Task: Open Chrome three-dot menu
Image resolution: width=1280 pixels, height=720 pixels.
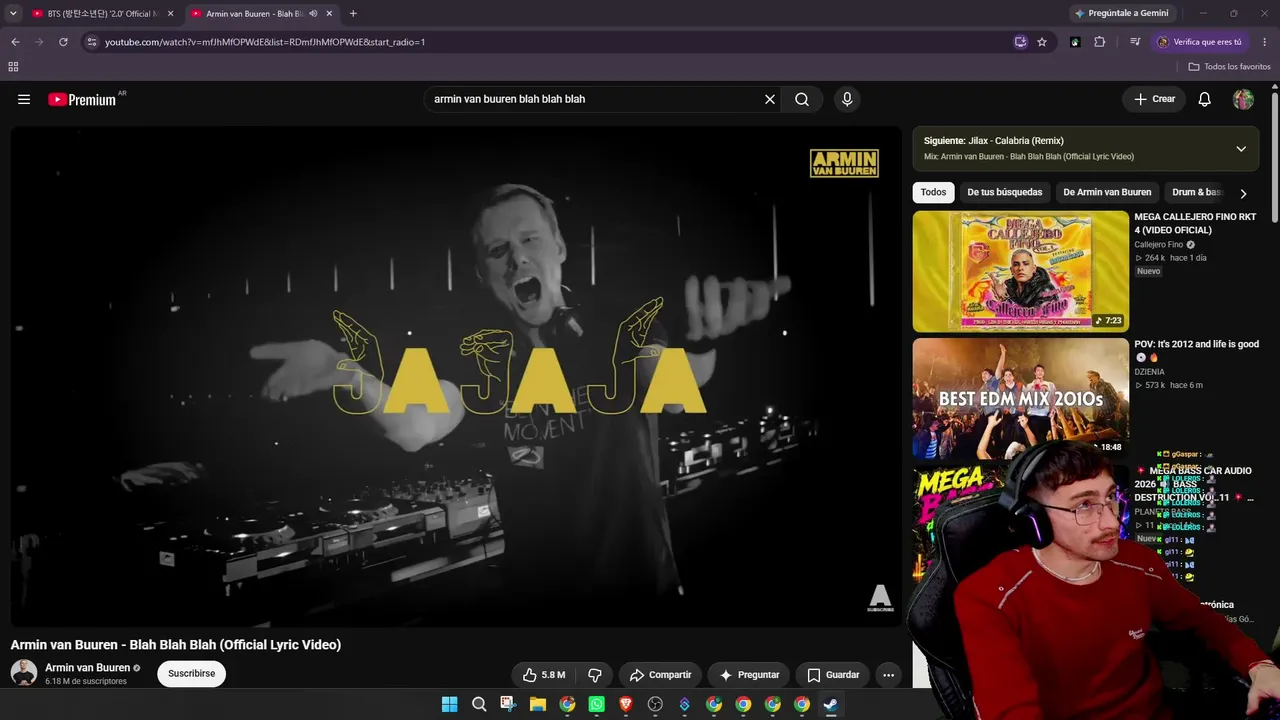Action: coord(1265,42)
